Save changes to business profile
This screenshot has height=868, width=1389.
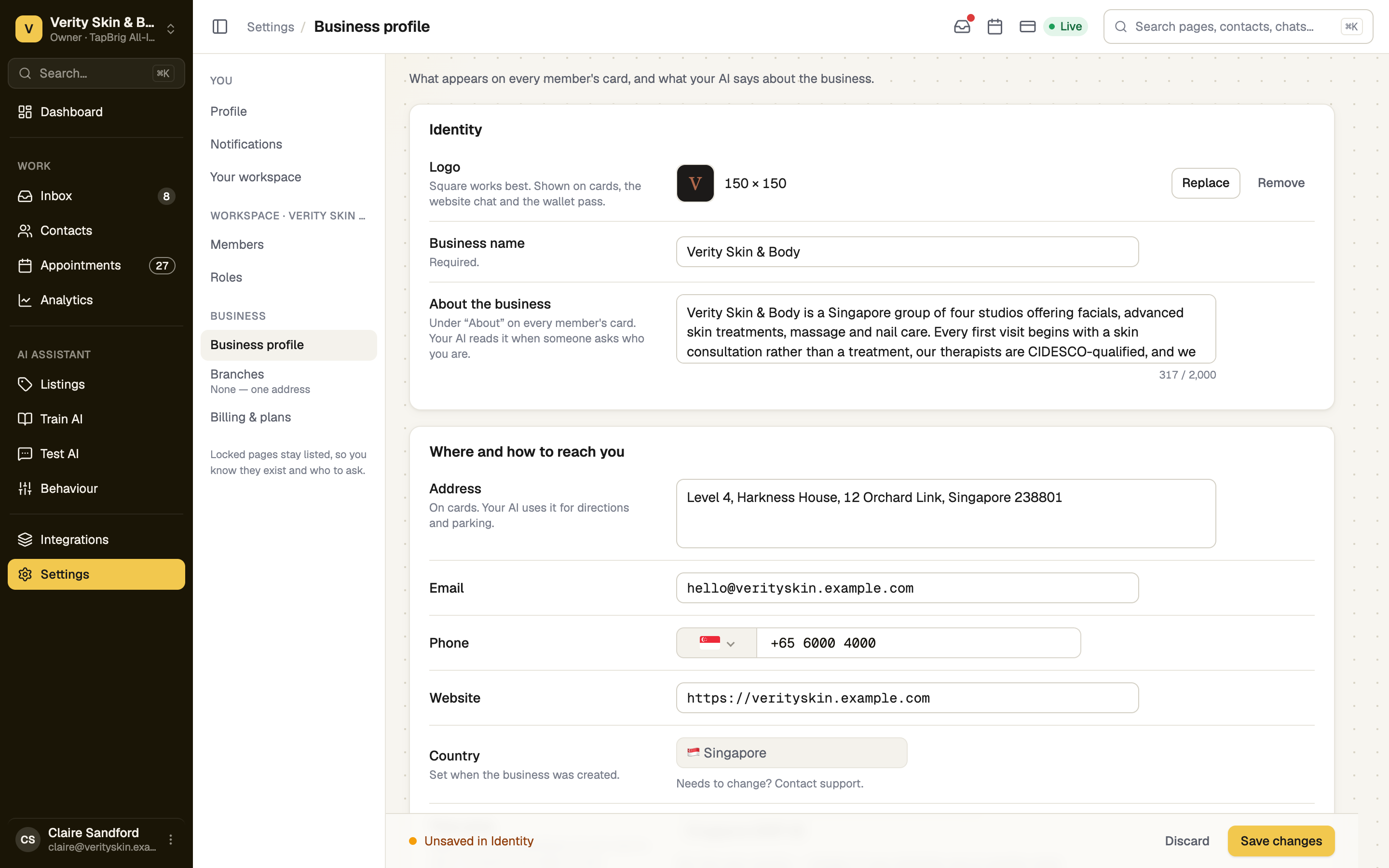(1281, 841)
